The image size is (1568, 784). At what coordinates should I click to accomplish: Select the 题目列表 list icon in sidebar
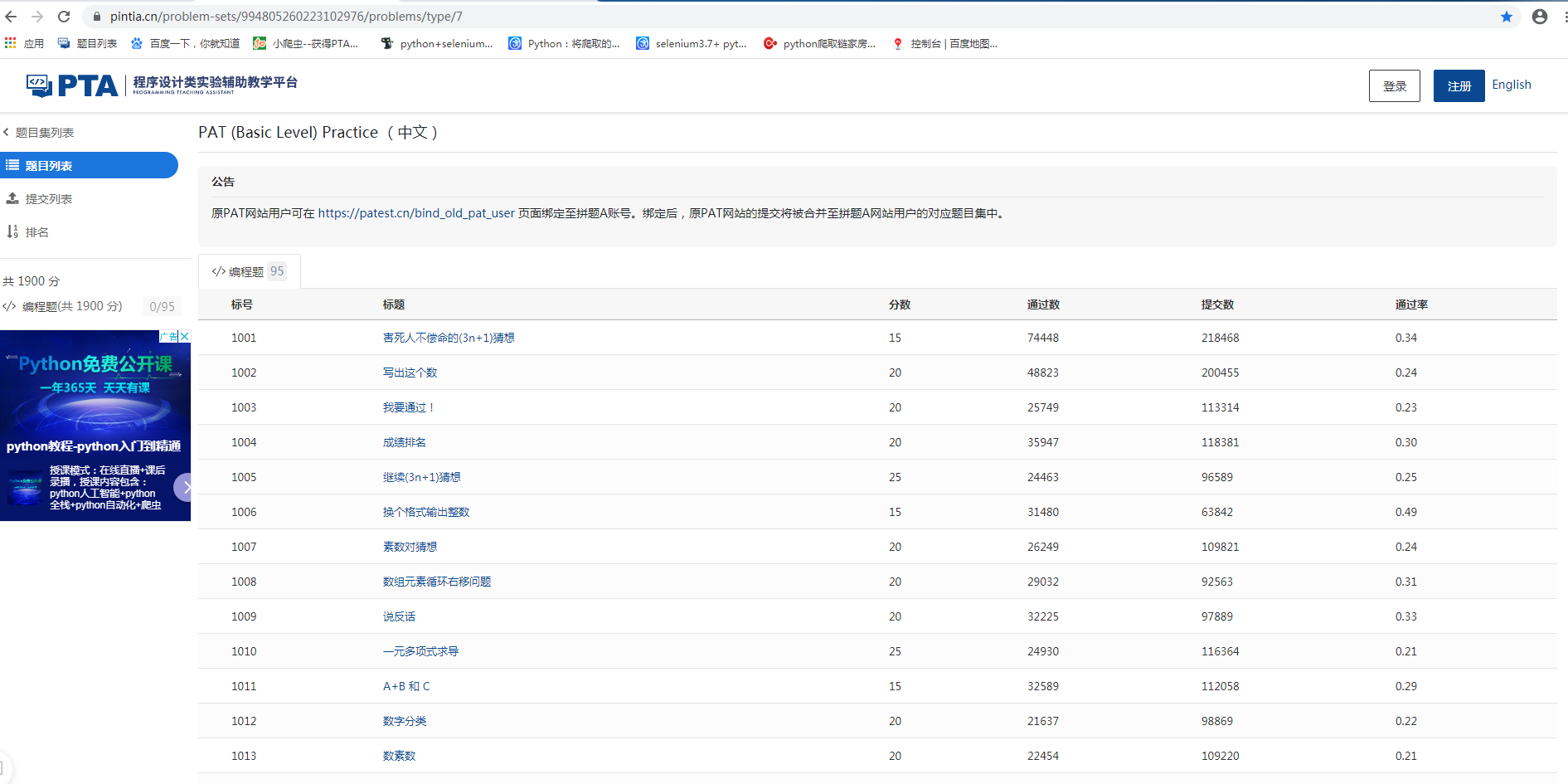pyautogui.click(x=12, y=165)
